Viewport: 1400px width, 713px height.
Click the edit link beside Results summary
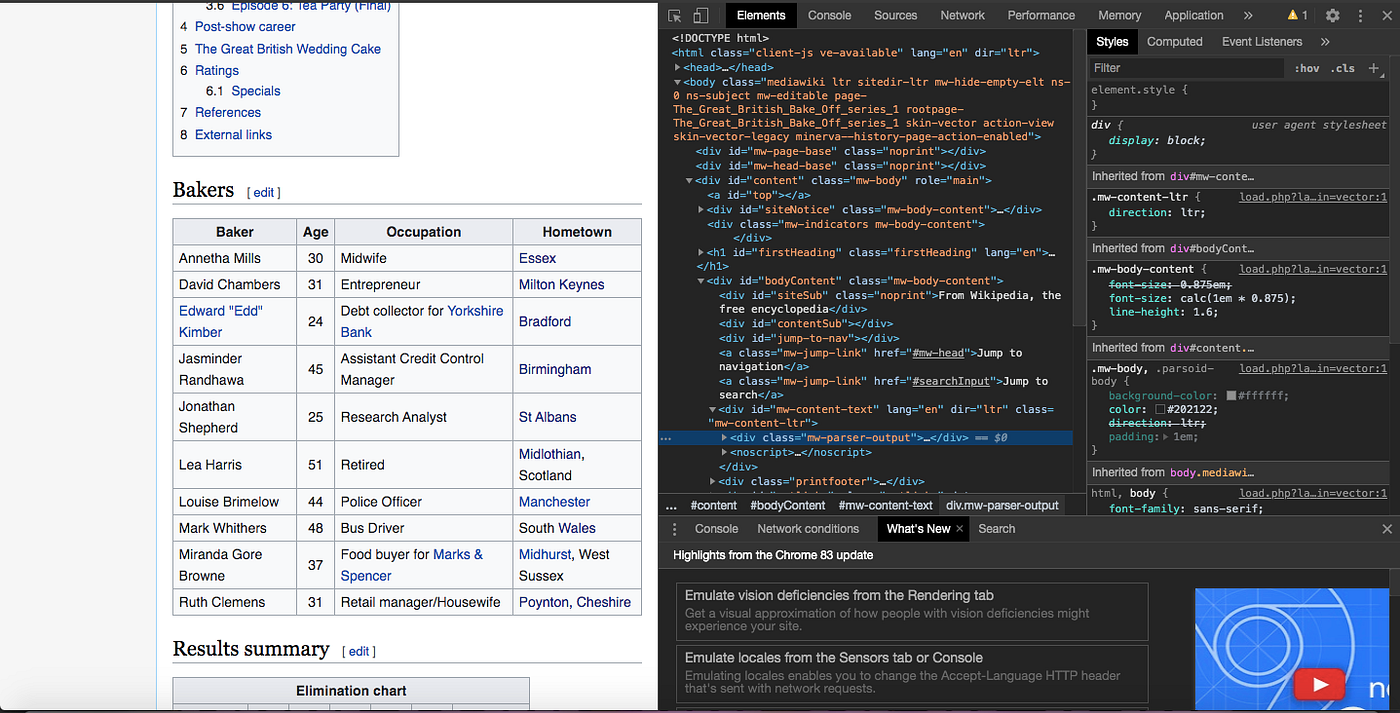pos(359,651)
